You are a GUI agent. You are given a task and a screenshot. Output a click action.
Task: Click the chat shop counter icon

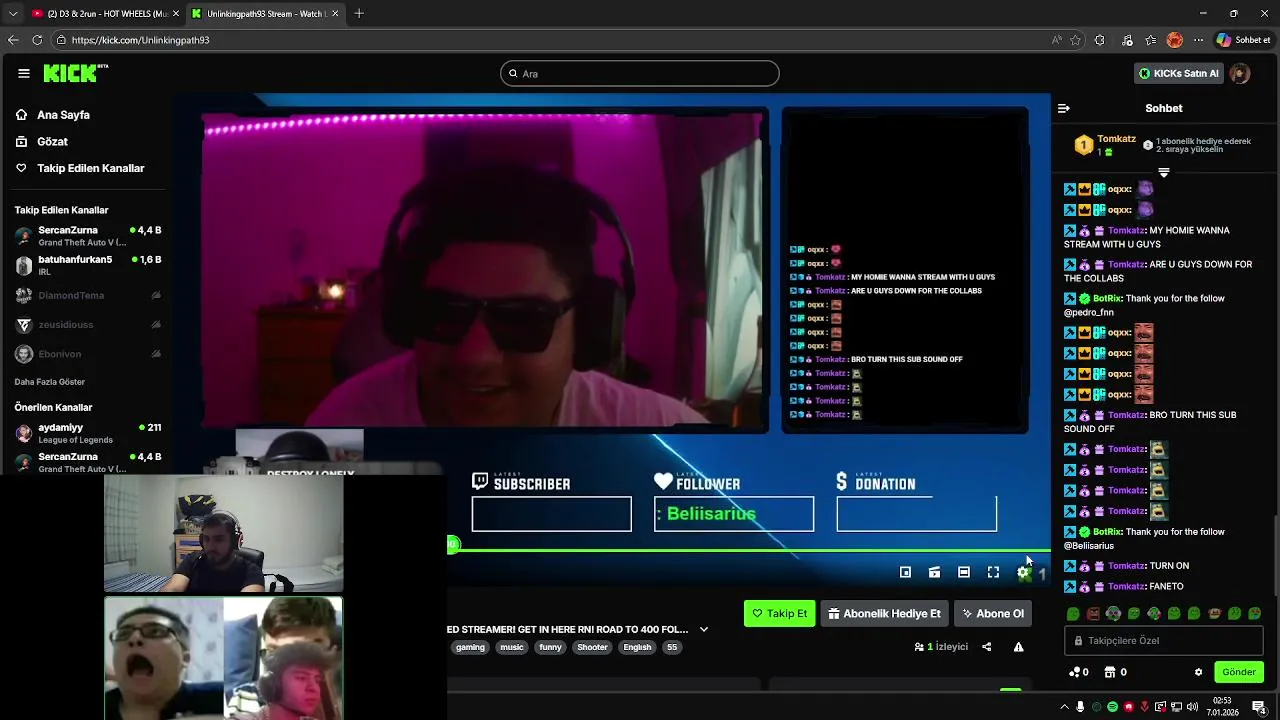(x=1115, y=672)
